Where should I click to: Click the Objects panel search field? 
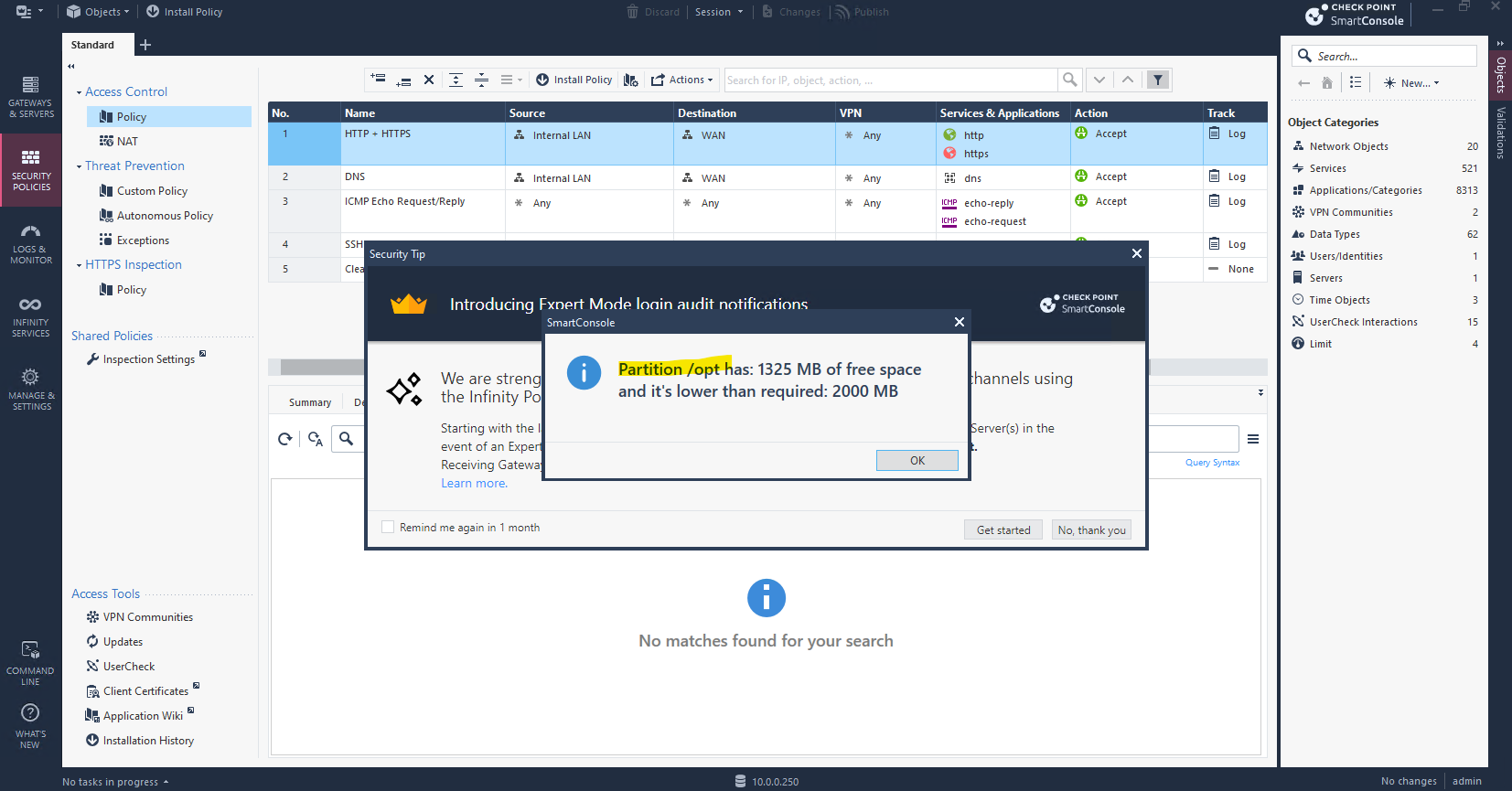click(x=1385, y=56)
